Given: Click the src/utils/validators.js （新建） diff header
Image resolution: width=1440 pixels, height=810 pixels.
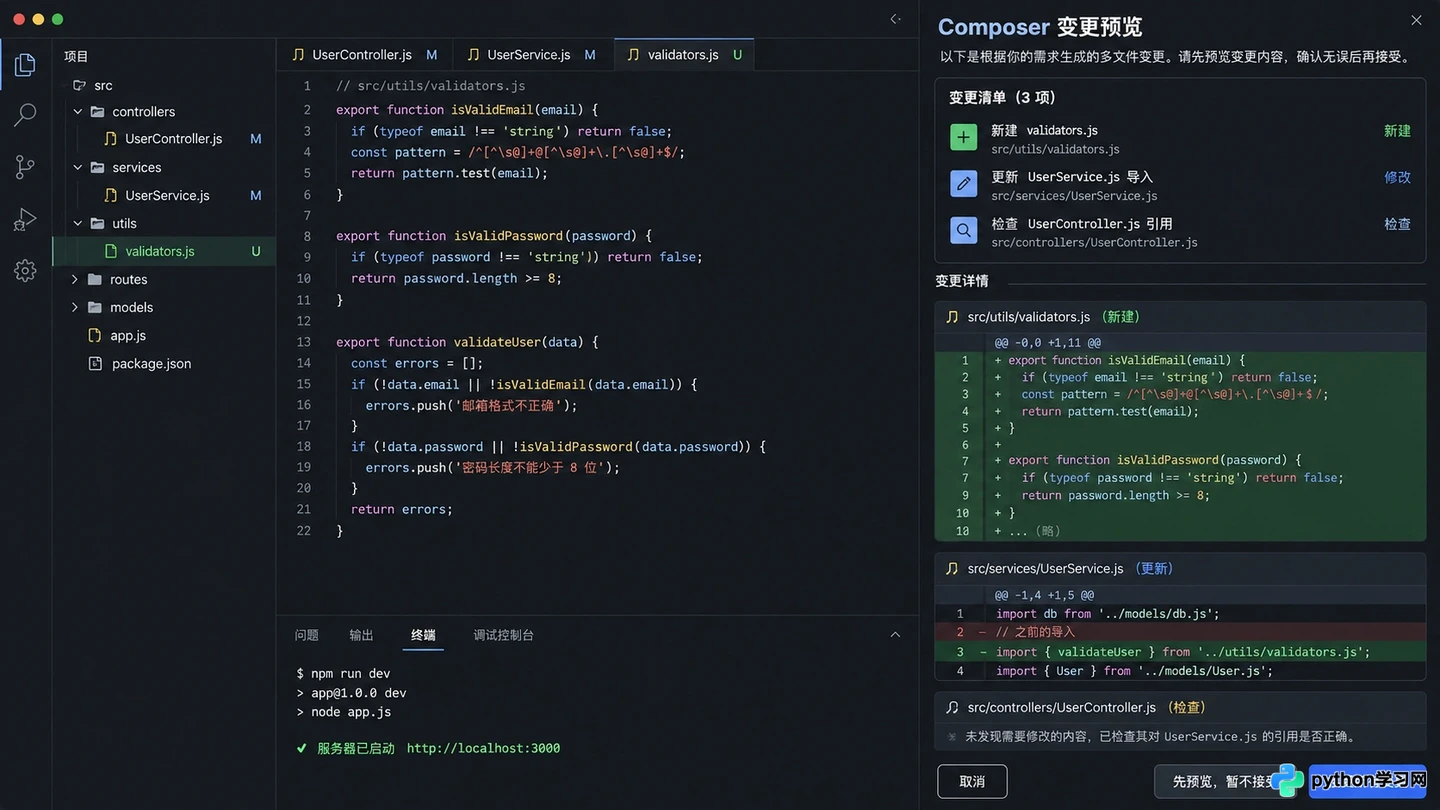Looking at the screenshot, I should click(x=1180, y=317).
